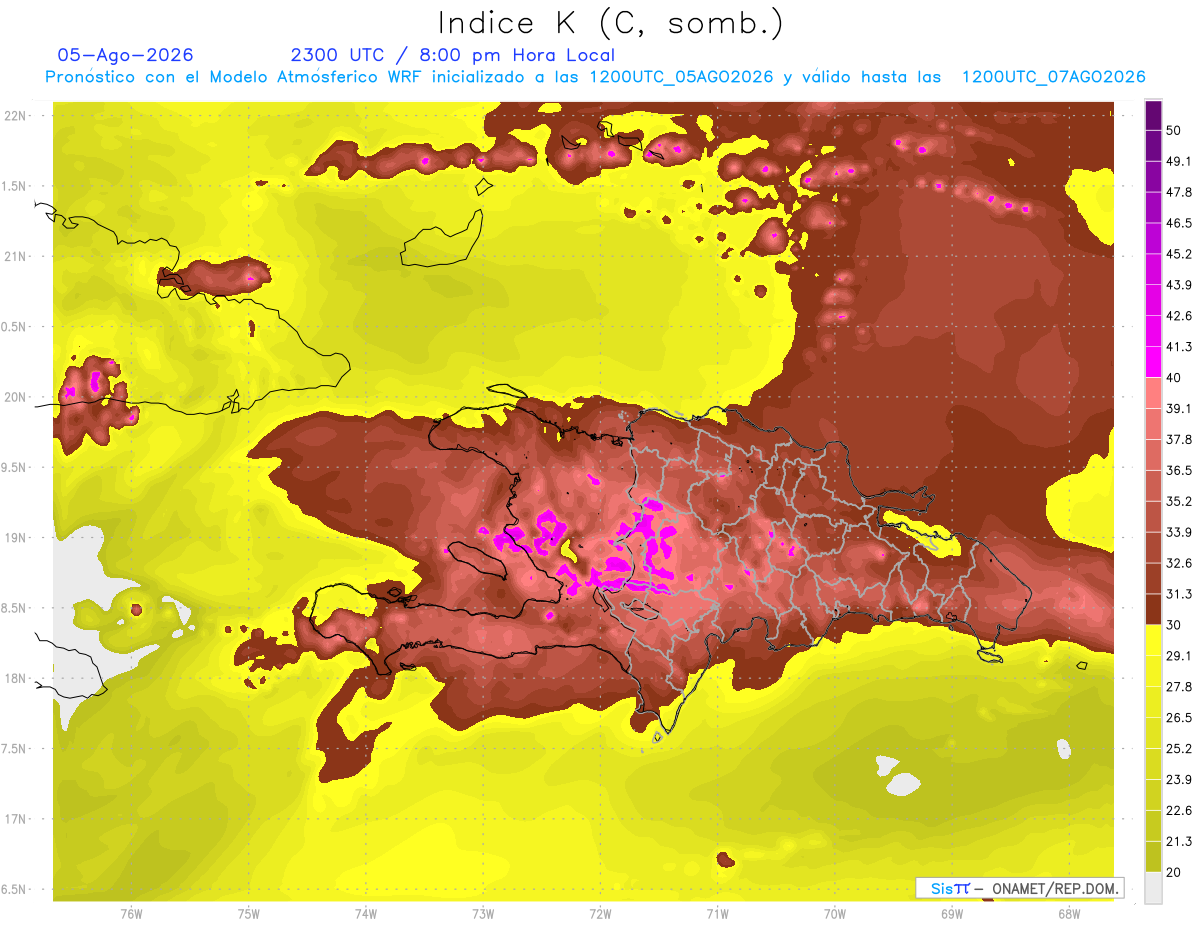Click colorbar value "46.5"
This screenshot has height=927, width=1200.
(1179, 223)
